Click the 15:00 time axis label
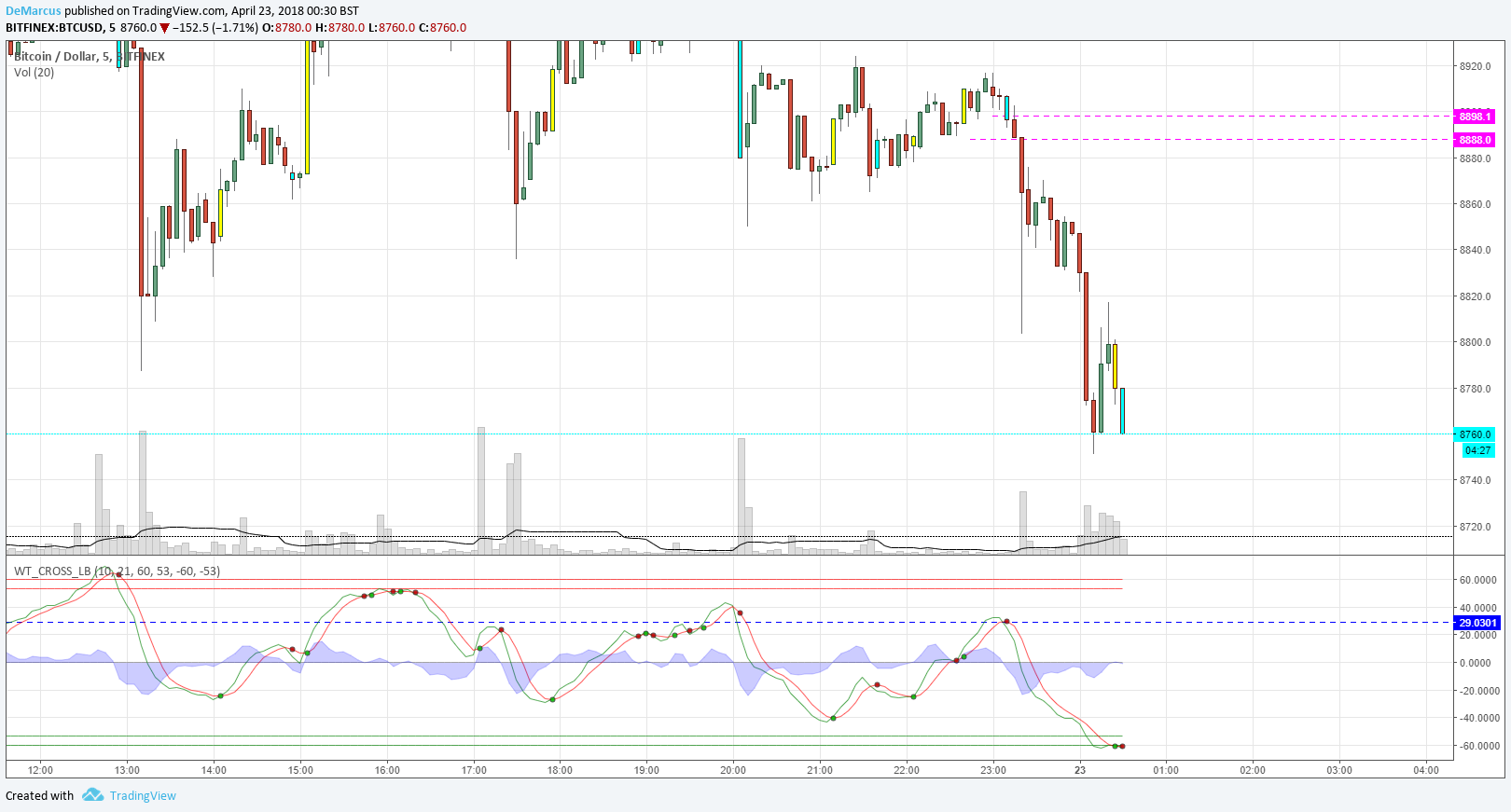 pos(300,770)
